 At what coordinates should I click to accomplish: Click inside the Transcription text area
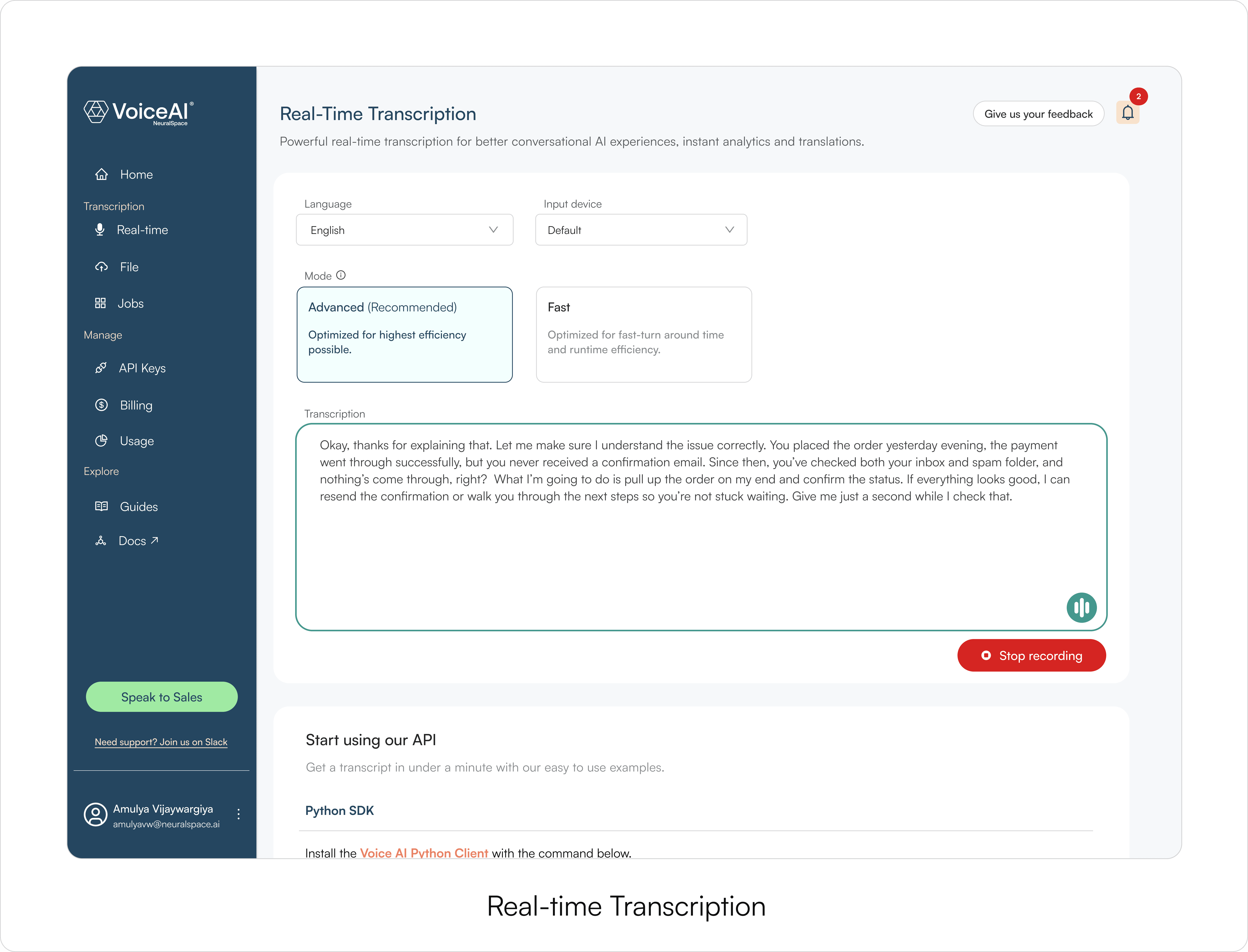point(680,555)
